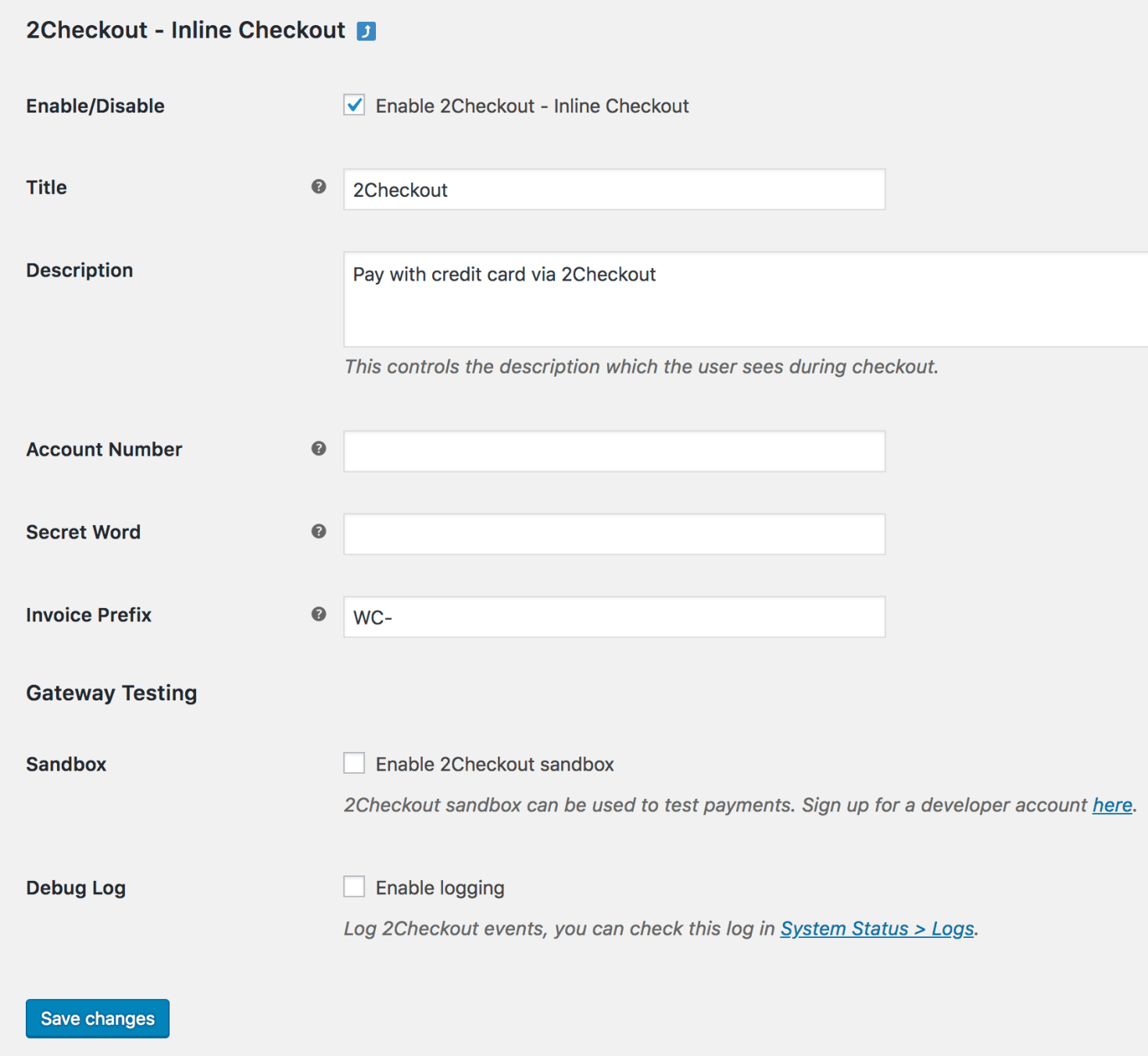Click the Account Number help icon
This screenshot has width=1148, height=1056.
(318, 449)
